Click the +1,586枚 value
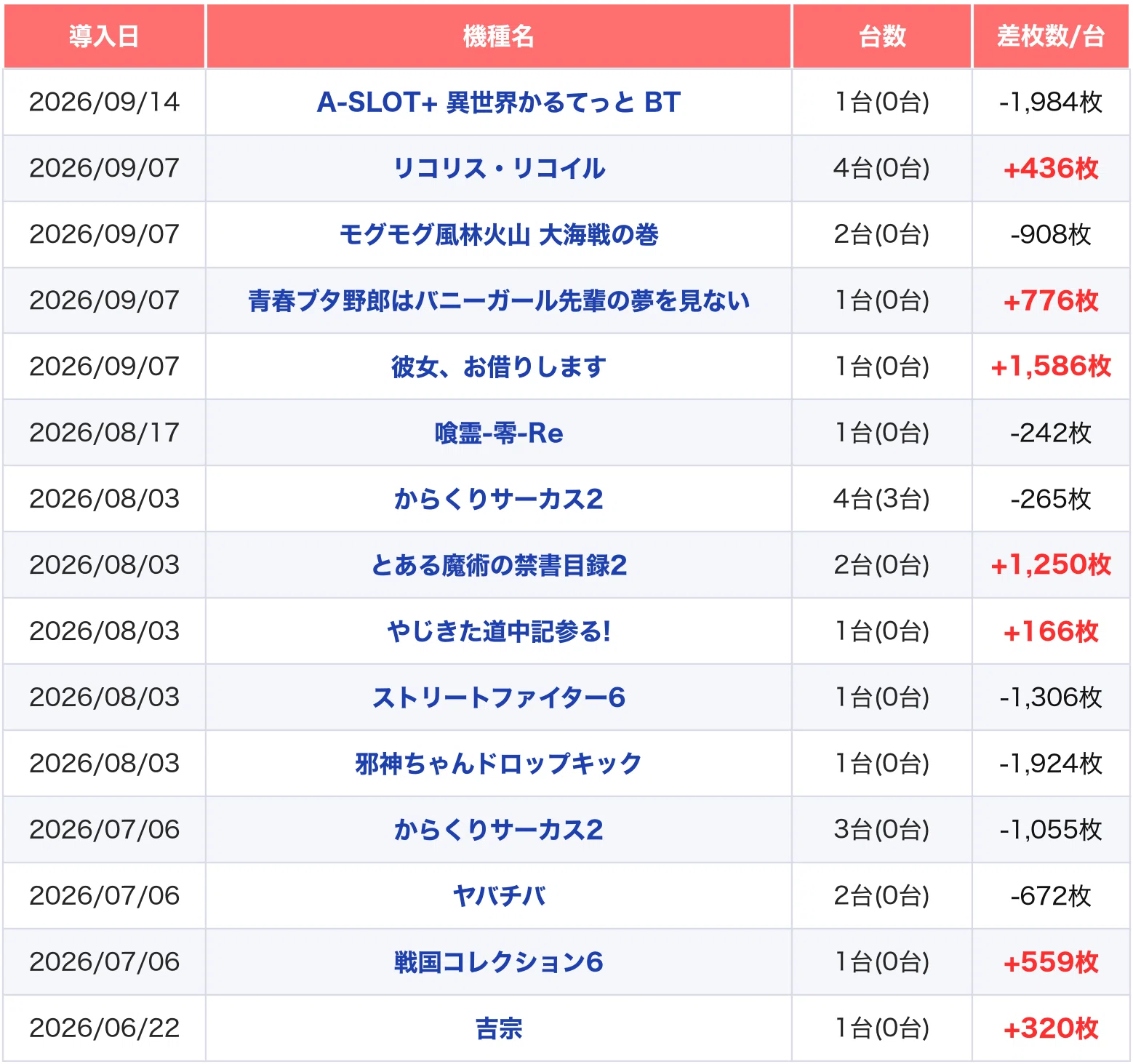This screenshot has width=1133, height=1064. [x=1051, y=367]
